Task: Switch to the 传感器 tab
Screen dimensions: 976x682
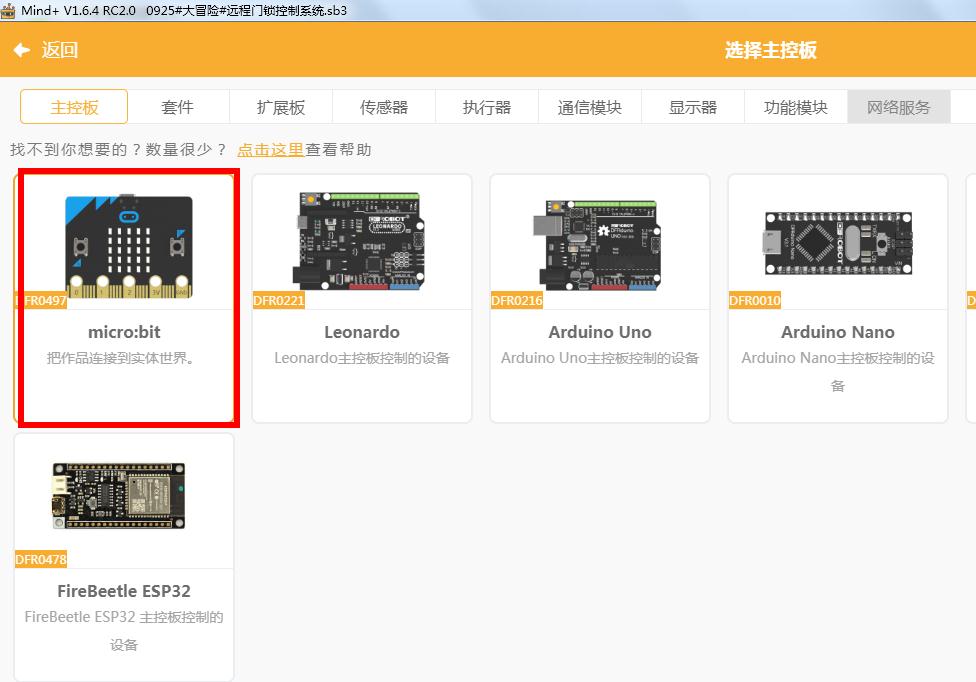Action: (384, 107)
